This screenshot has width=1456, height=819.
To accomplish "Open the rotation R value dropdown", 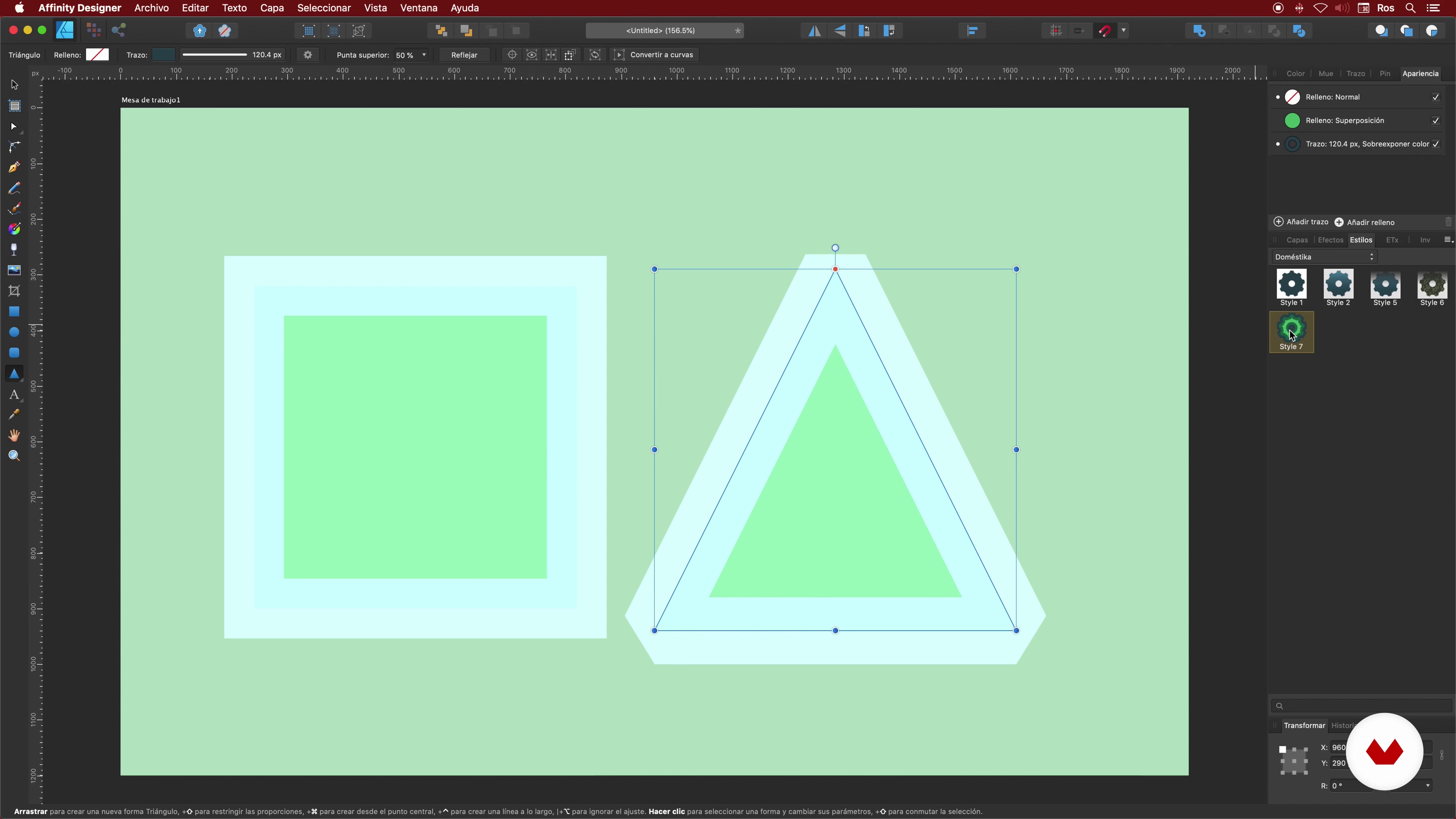I will pyautogui.click(x=1428, y=786).
